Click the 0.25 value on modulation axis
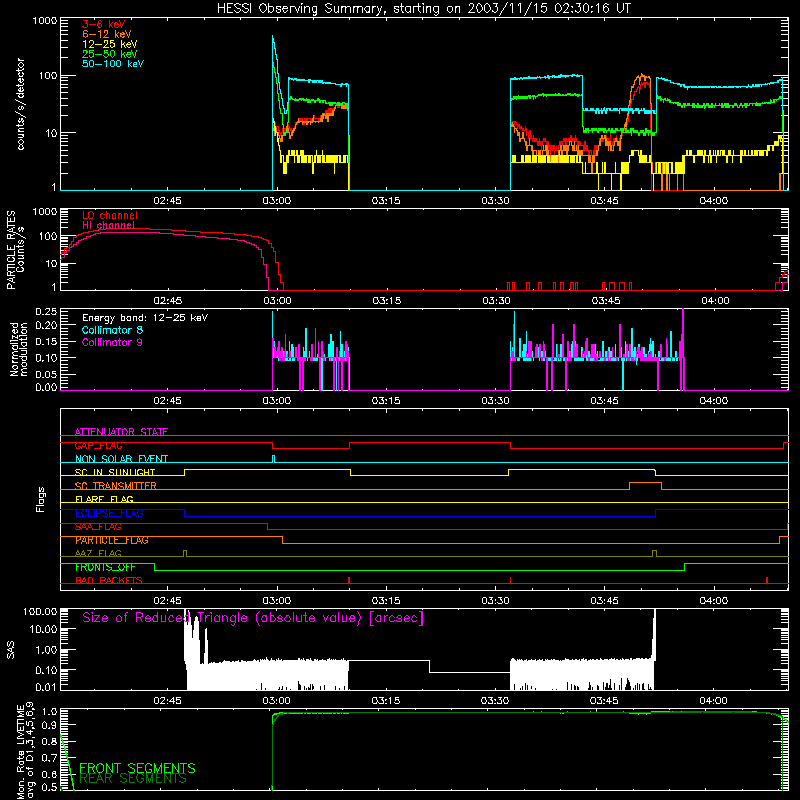This screenshot has height=800, width=800. tap(46, 312)
